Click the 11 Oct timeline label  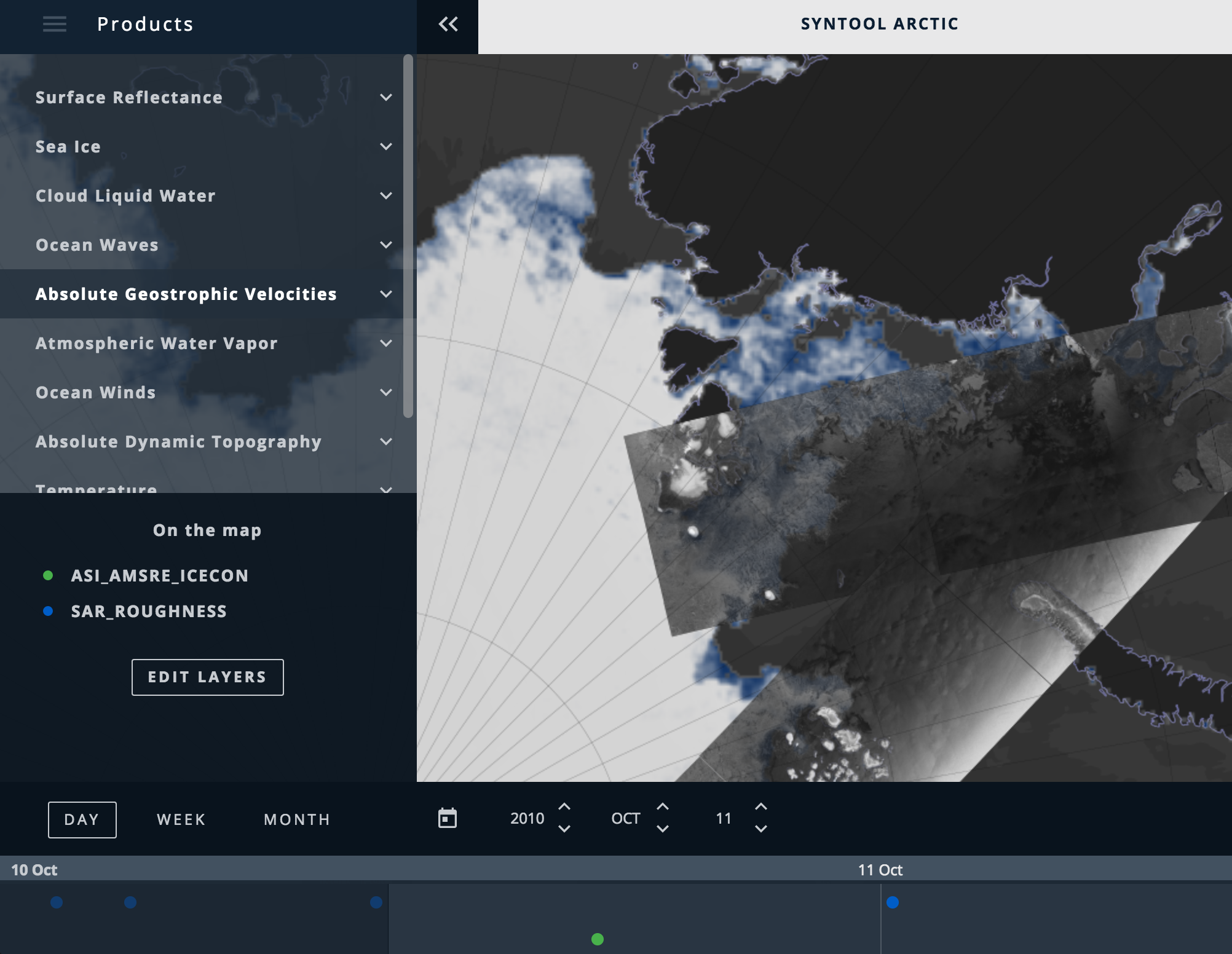pos(880,870)
